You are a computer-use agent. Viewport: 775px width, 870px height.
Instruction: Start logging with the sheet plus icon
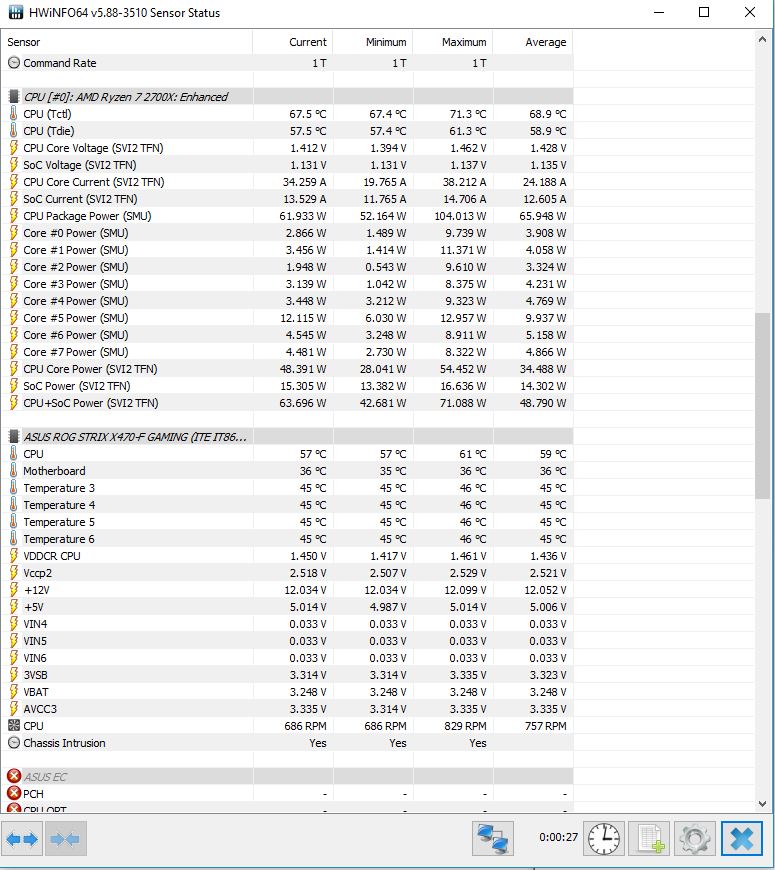(x=651, y=838)
